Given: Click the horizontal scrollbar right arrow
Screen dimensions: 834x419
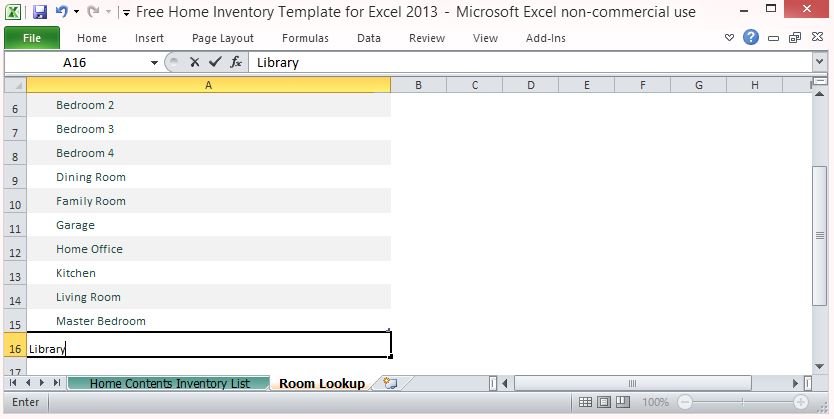Looking at the screenshot, I should pos(796,383).
